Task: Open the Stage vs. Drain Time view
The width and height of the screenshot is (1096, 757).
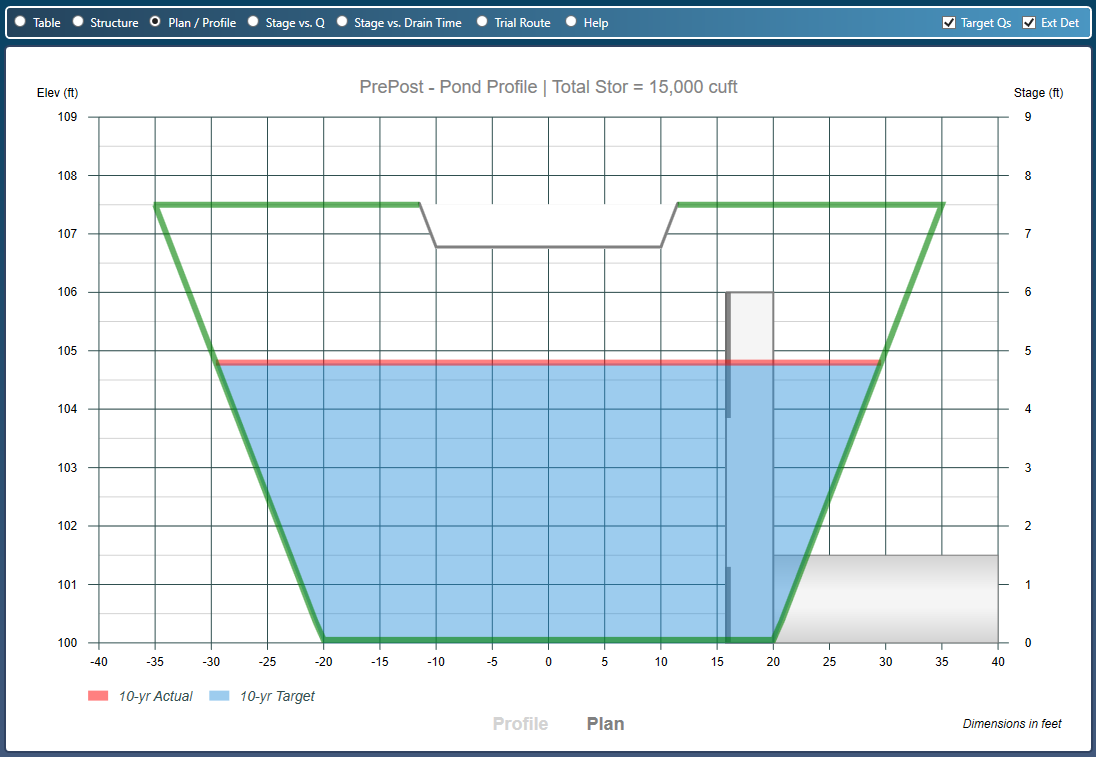Action: click(x=342, y=22)
